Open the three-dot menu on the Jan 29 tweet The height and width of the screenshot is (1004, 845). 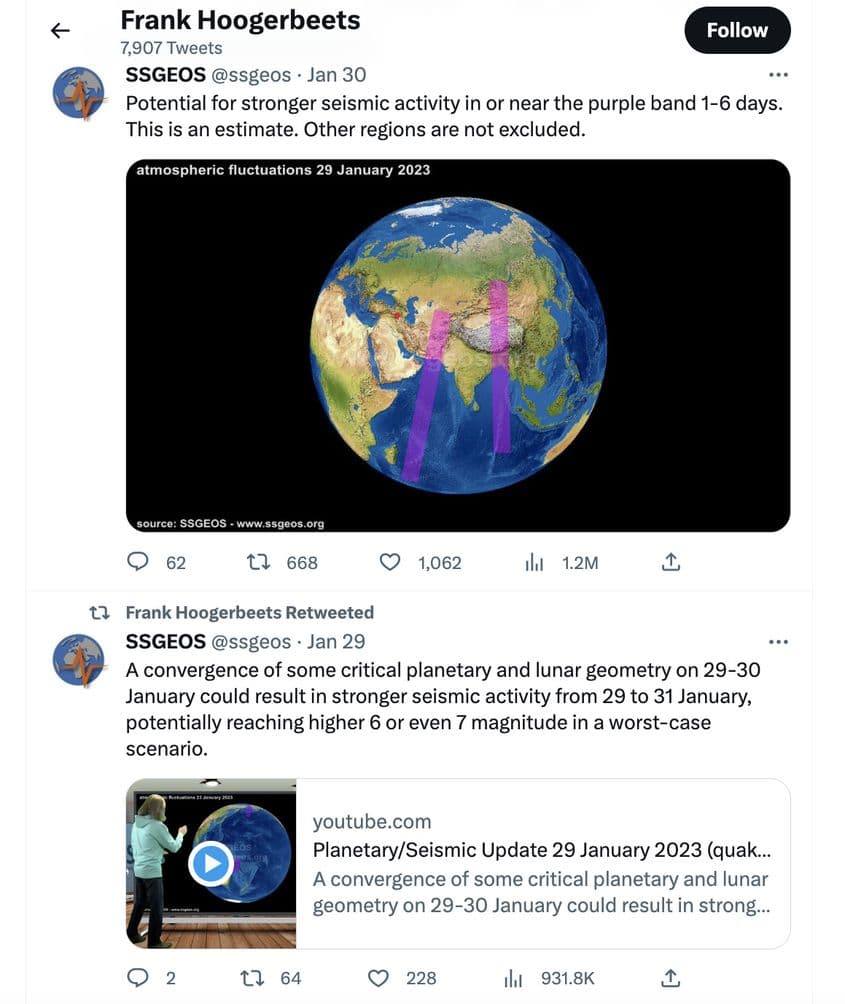[x=778, y=641]
